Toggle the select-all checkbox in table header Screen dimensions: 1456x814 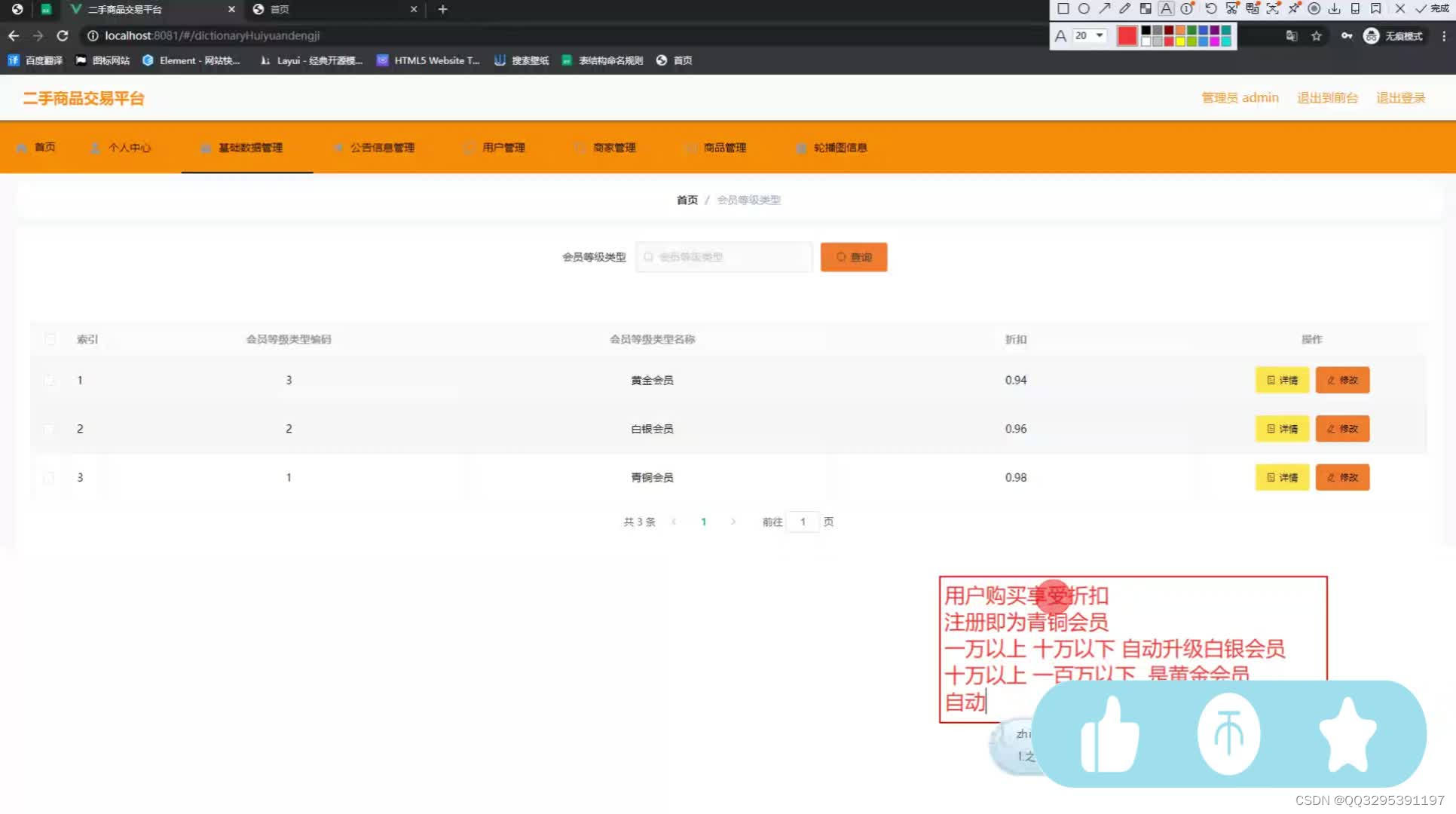(x=50, y=339)
